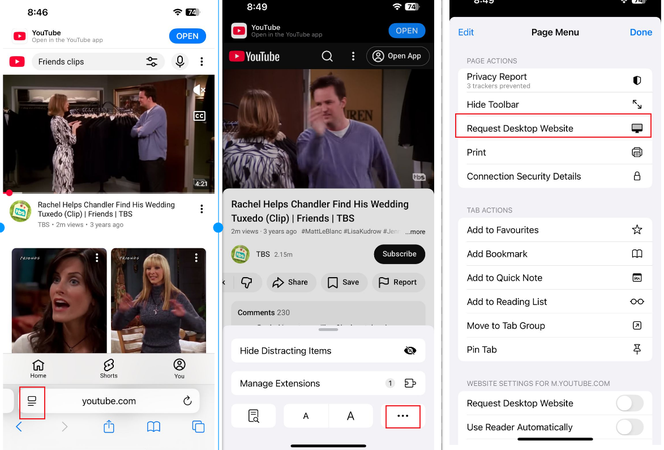Click the YouTube logo by the search field
This screenshot has height=450, width=664.
(x=17, y=62)
